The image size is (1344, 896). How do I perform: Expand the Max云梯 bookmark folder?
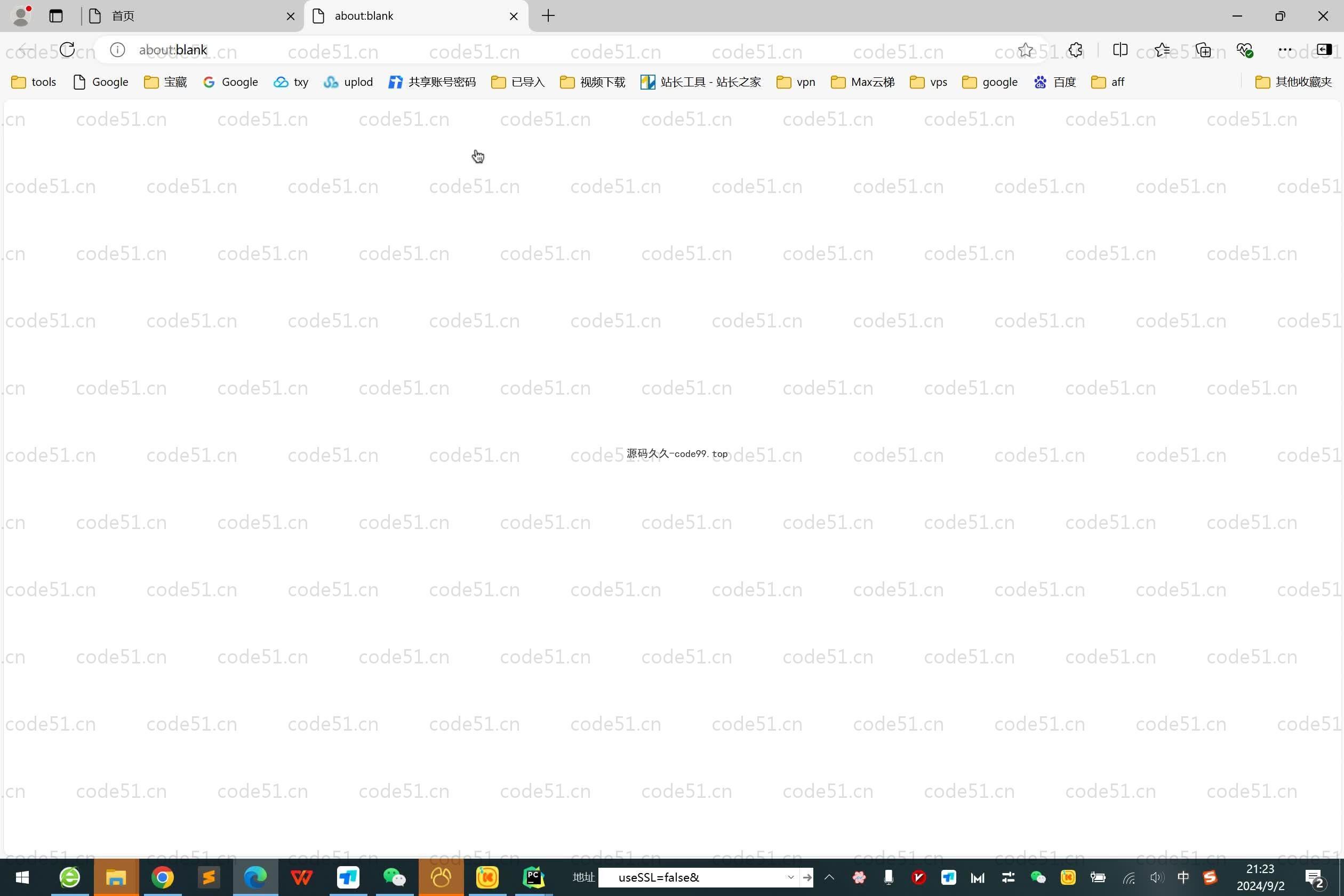pos(862,82)
